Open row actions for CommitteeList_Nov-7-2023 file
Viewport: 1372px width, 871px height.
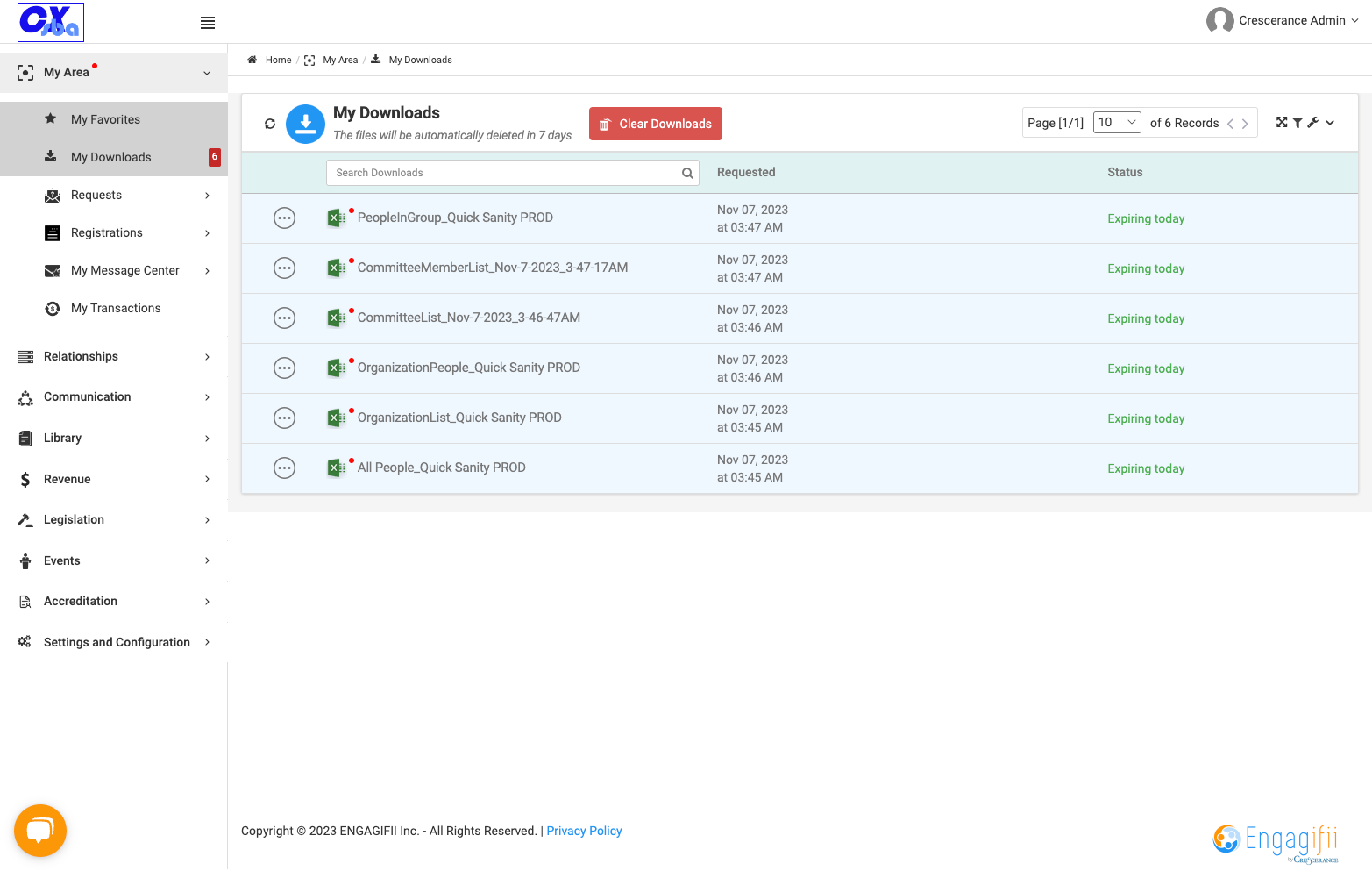coord(284,318)
